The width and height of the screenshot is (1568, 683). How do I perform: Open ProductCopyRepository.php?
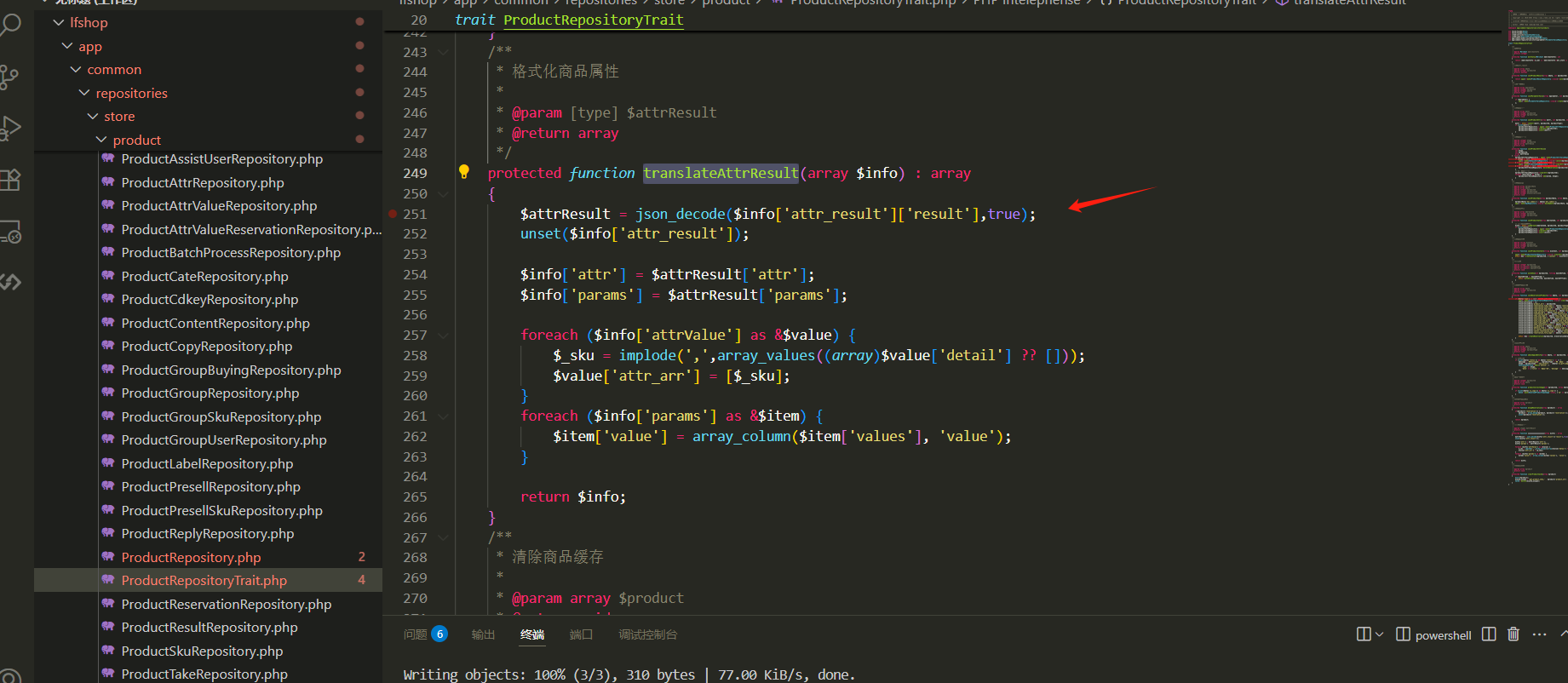207,346
